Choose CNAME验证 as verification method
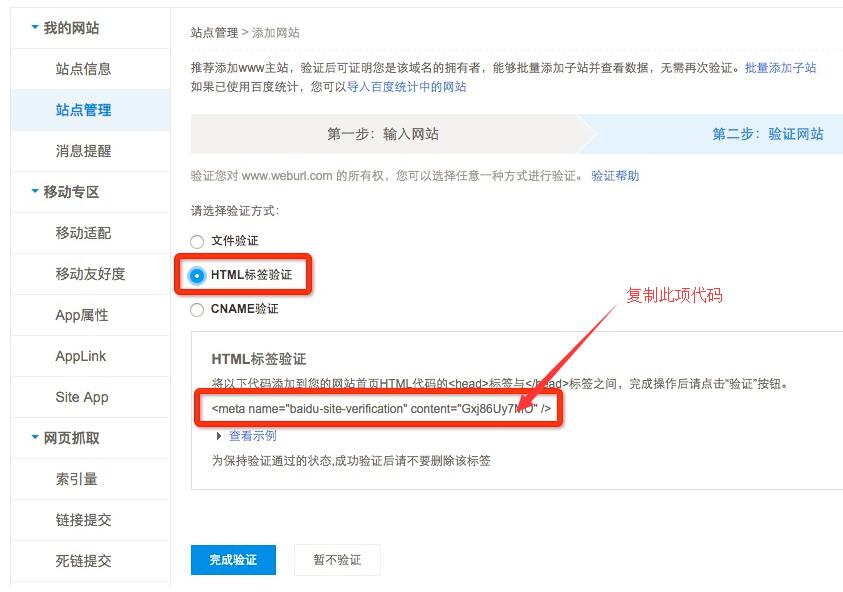 coord(196,307)
